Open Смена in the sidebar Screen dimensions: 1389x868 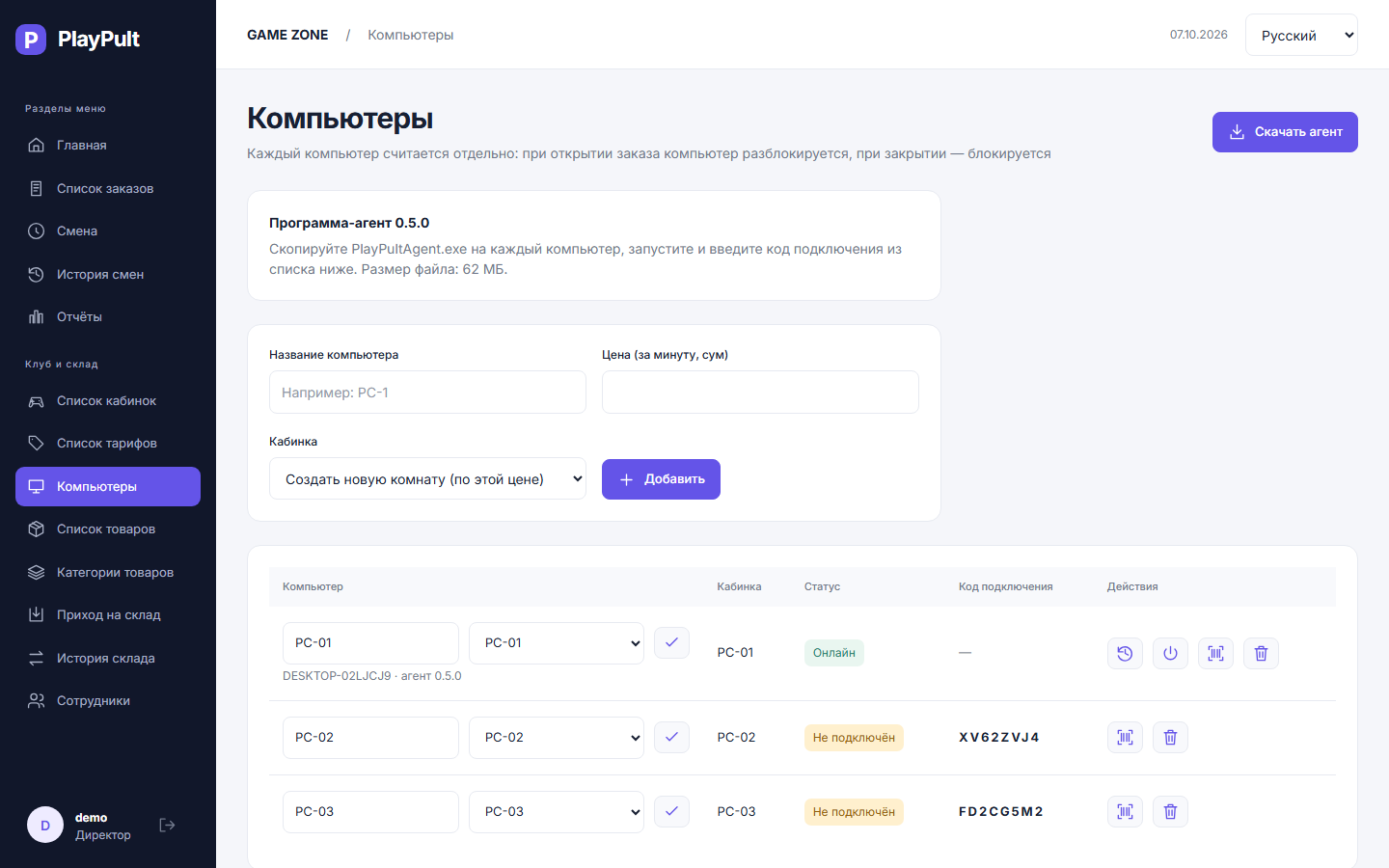(x=108, y=231)
